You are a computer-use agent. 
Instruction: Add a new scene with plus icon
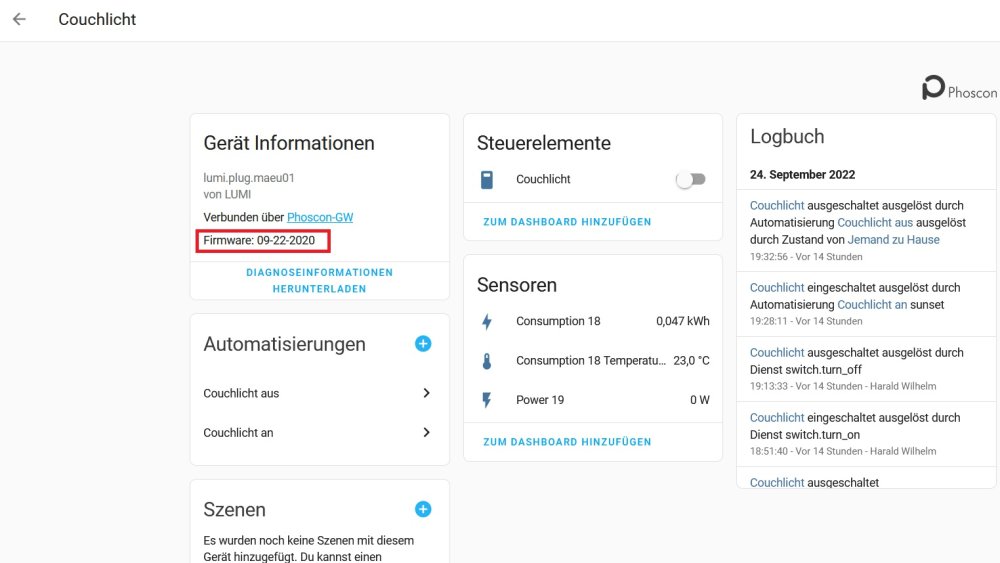[423, 509]
